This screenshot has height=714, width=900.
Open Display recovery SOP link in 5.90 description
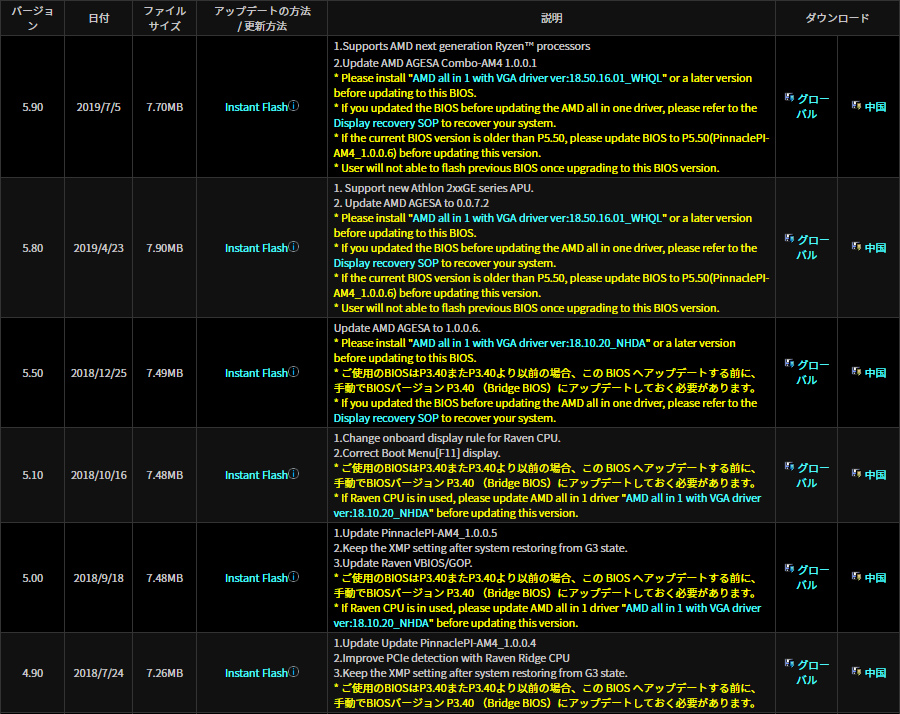pos(386,123)
